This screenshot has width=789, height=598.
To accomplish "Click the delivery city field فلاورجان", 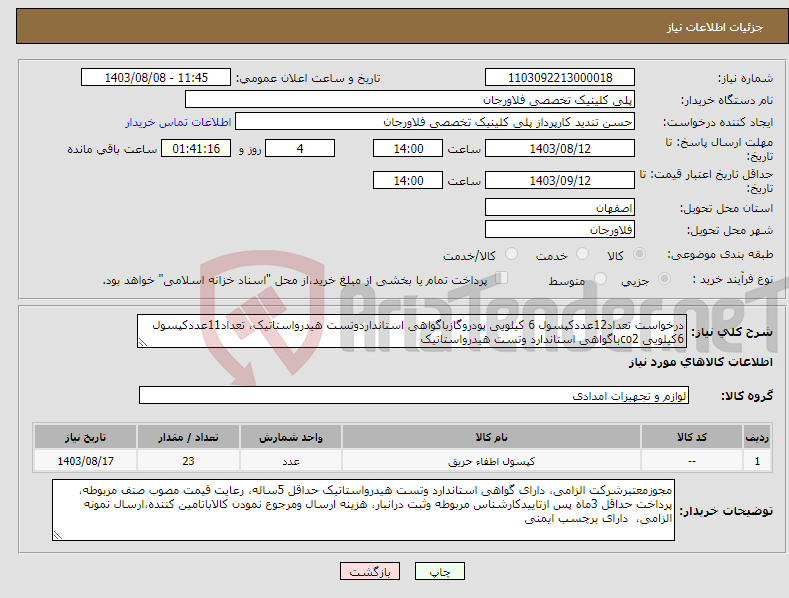I will click(560, 230).
